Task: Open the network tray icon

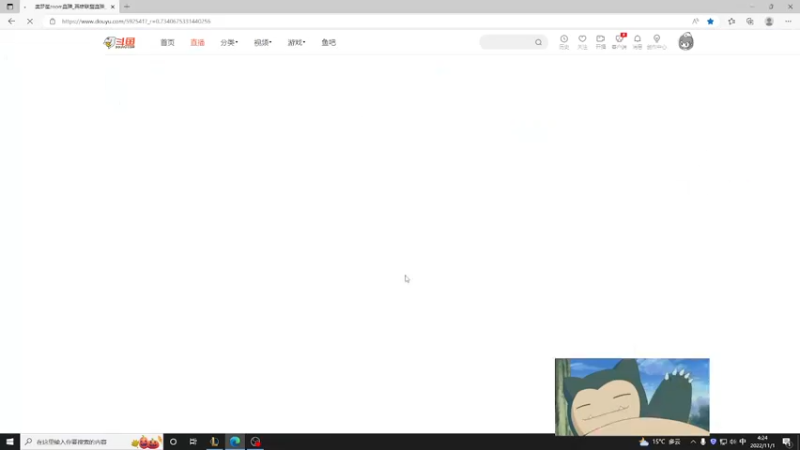Action: pos(723,442)
